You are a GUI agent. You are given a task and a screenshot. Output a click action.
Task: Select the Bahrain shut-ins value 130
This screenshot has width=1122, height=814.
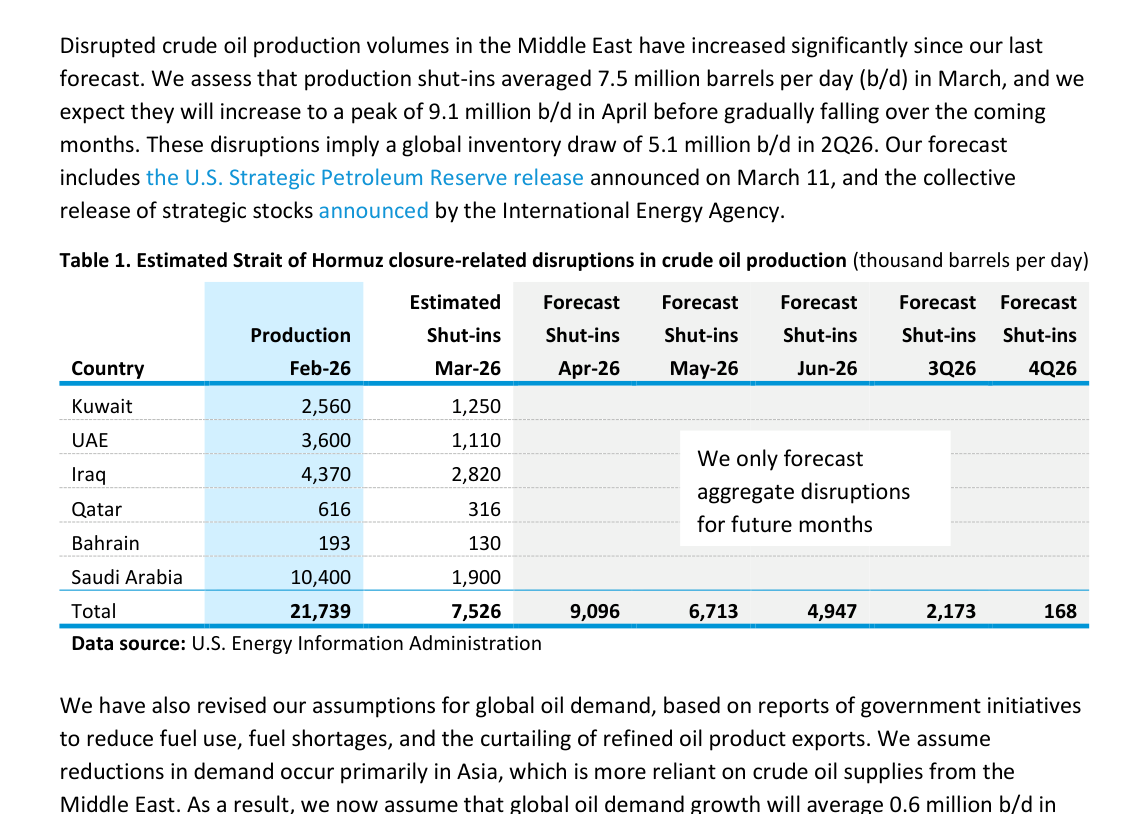pyautogui.click(x=483, y=543)
